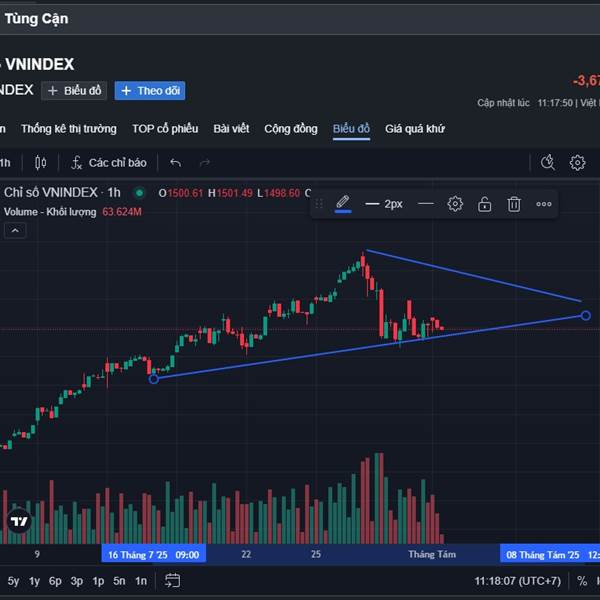Open chart settings gear in top toolbar
This screenshot has height=600, width=600.
coord(577,163)
